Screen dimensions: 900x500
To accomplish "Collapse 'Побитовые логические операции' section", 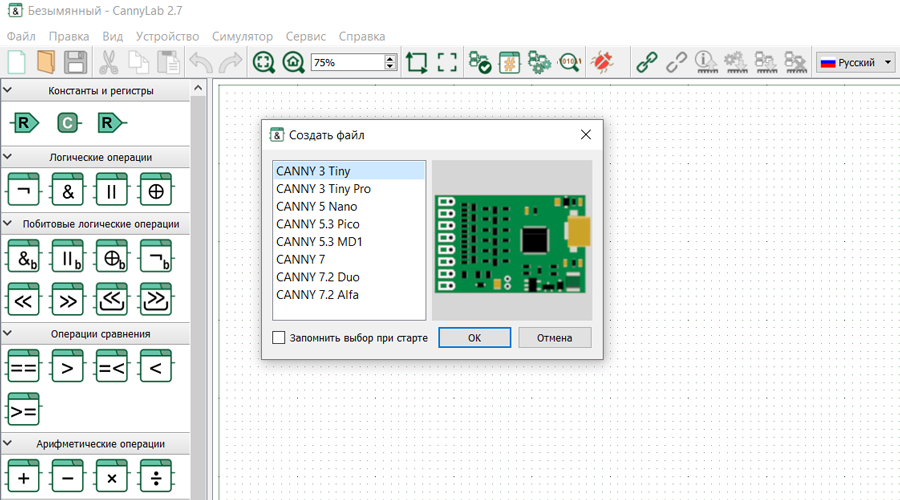I will [8, 223].
